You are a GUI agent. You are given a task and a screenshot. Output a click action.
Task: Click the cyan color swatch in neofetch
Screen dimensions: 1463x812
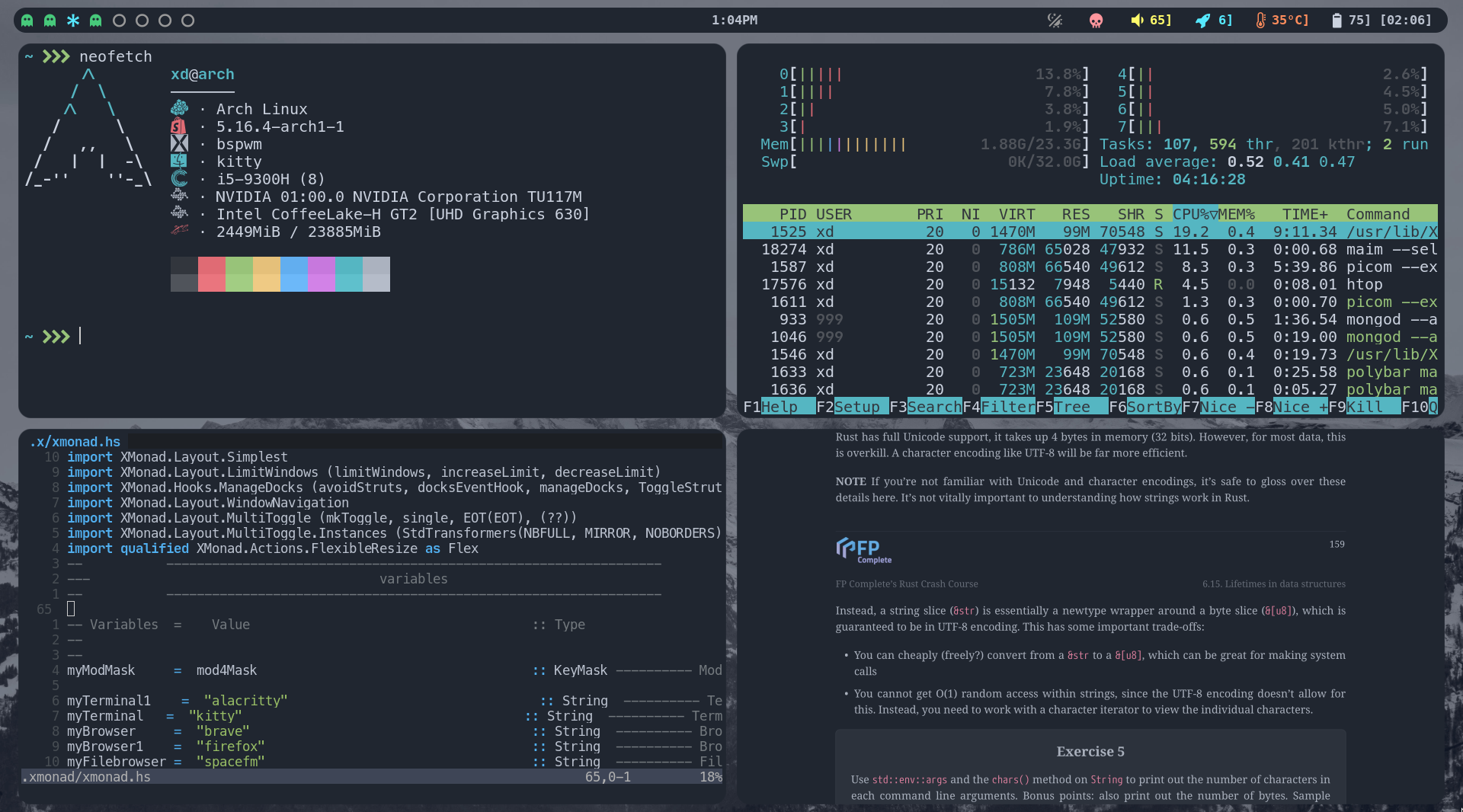click(349, 274)
